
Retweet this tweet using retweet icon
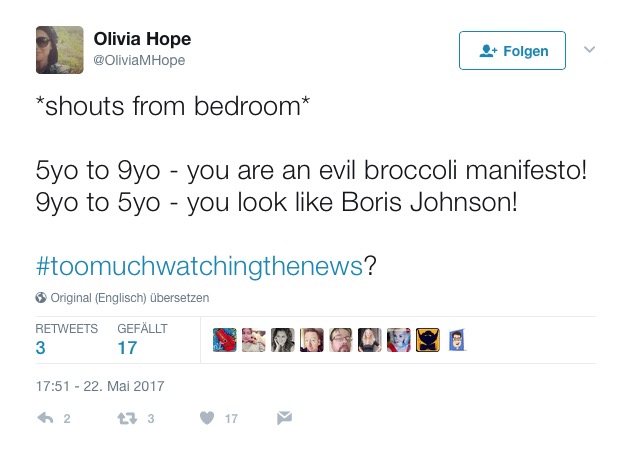pos(127,418)
